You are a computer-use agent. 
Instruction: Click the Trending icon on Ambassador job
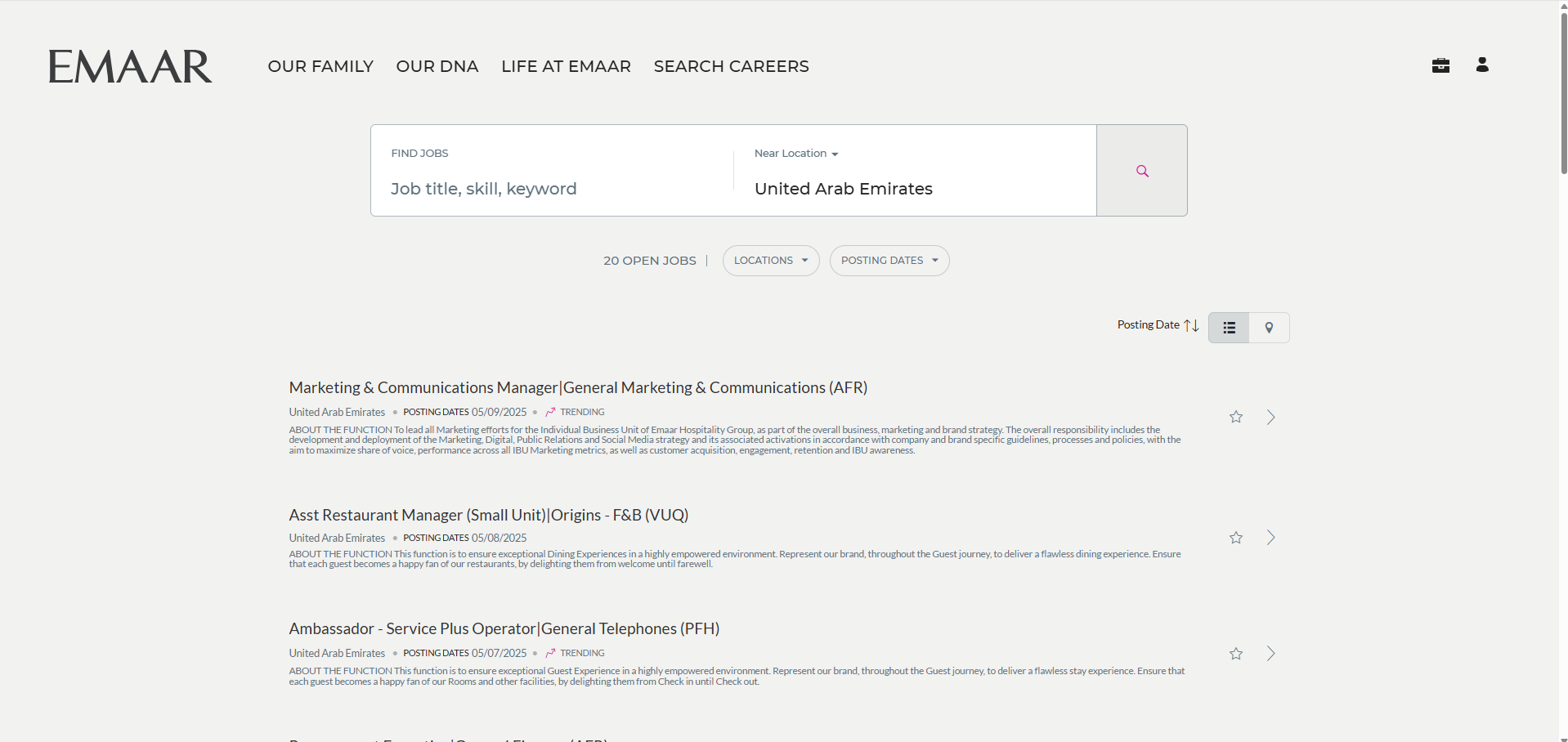click(550, 653)
